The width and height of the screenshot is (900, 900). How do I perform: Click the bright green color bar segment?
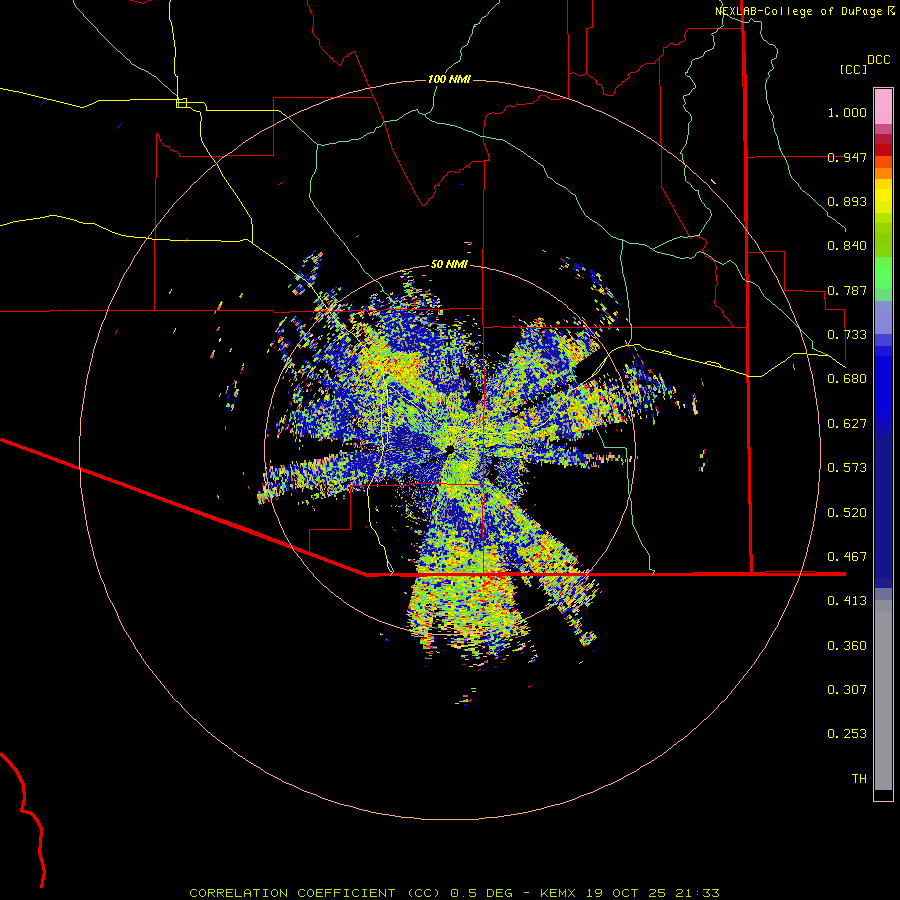click(883, 273)
